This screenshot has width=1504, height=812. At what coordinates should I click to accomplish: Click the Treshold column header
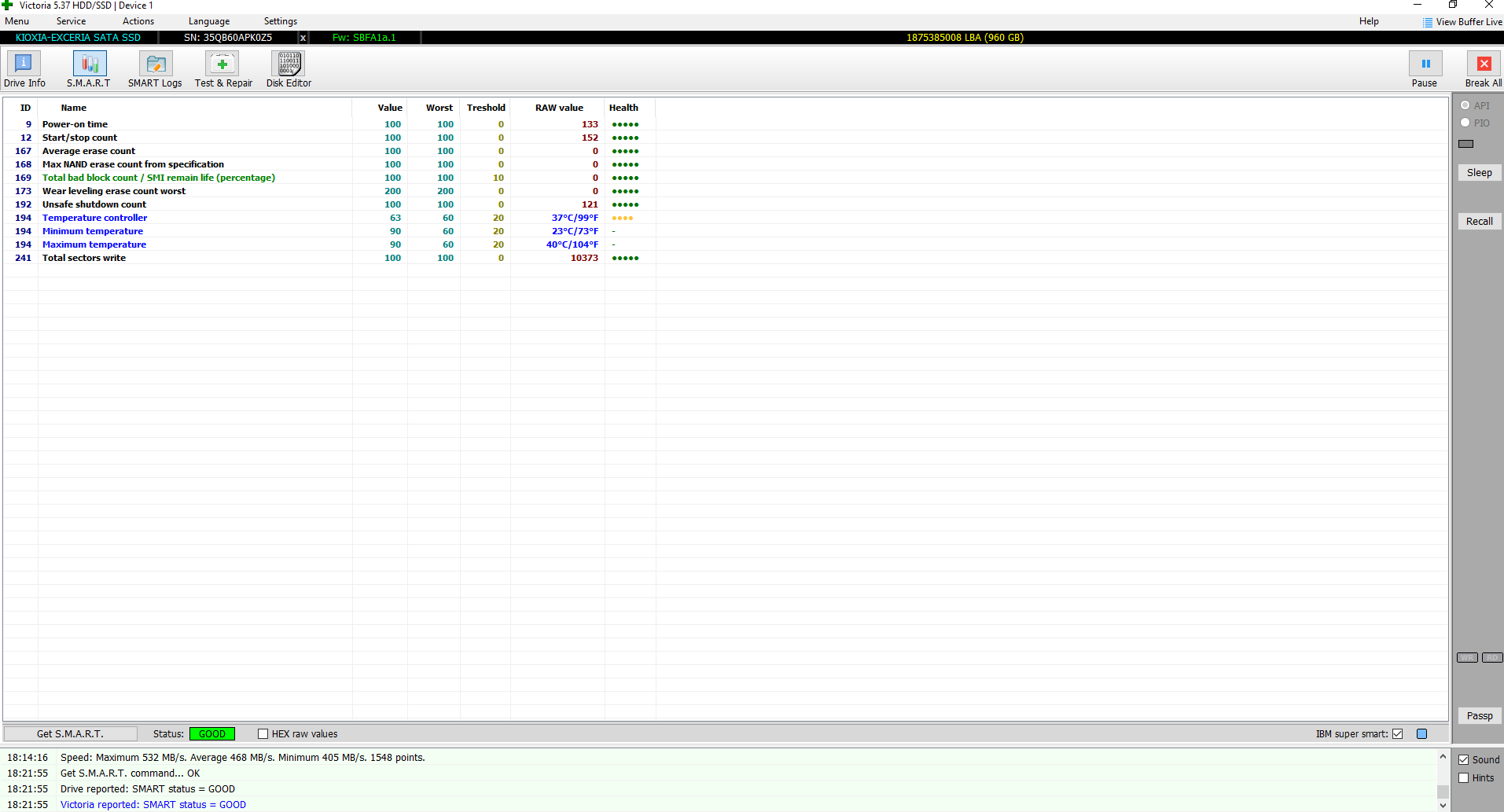486,108
